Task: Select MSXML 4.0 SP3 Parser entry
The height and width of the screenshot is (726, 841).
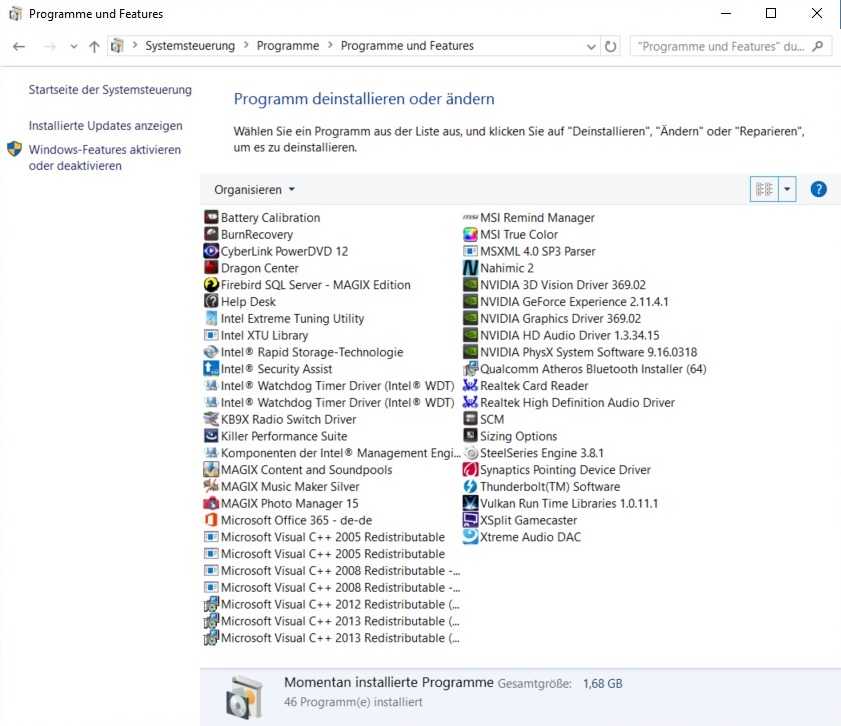Action: (537, 251)
